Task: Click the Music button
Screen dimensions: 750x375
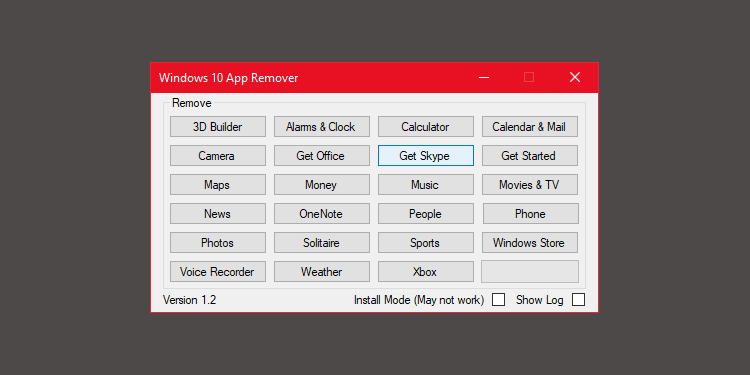Action: (426, 185)
